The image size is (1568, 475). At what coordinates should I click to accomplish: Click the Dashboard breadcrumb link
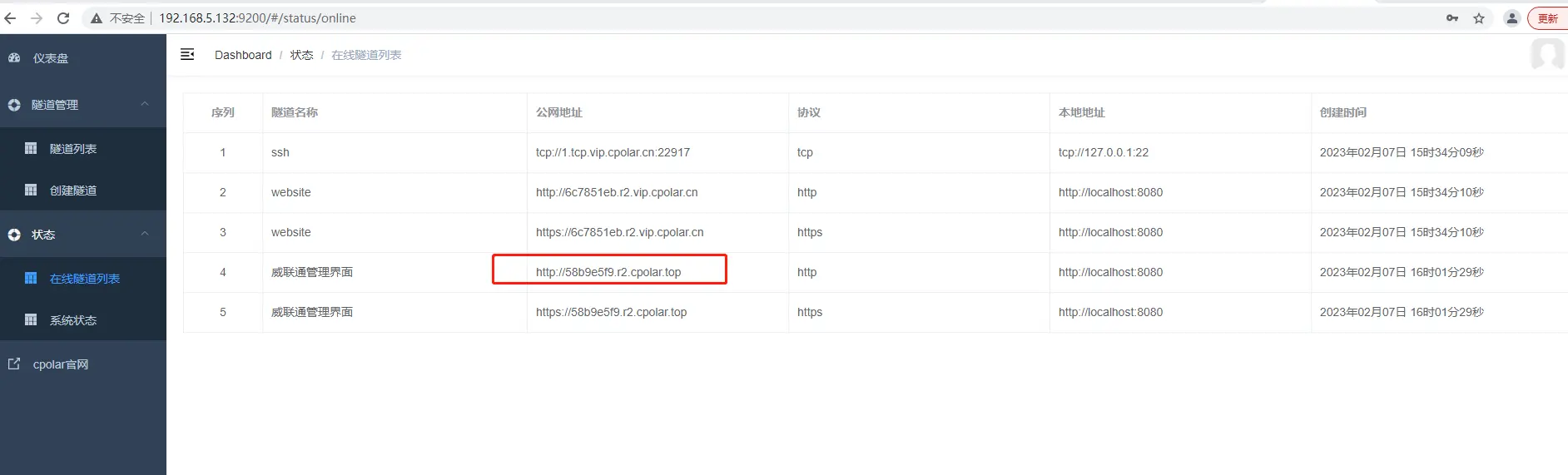click(x=243, y=55)
